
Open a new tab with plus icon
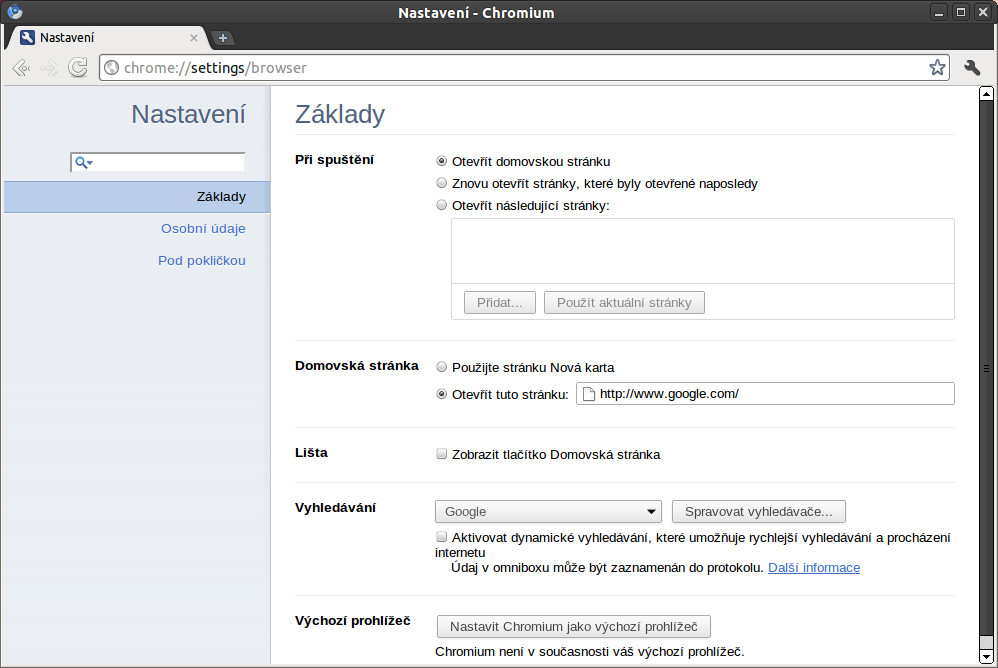pos(223,38)
